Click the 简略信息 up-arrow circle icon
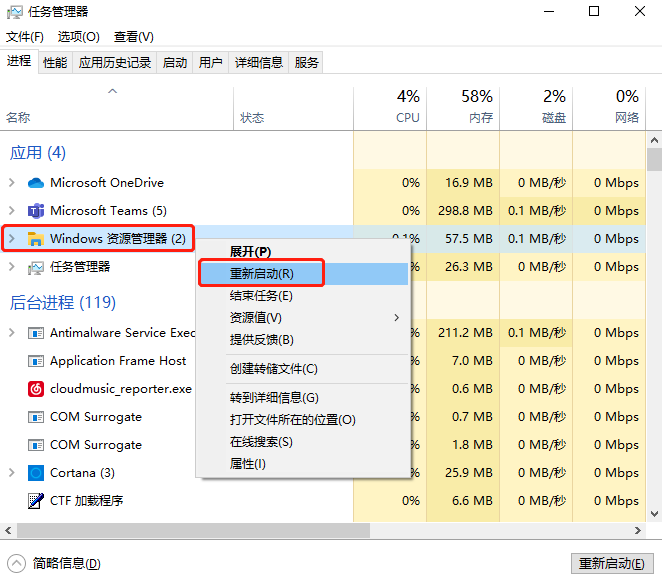 click(16, 563)
